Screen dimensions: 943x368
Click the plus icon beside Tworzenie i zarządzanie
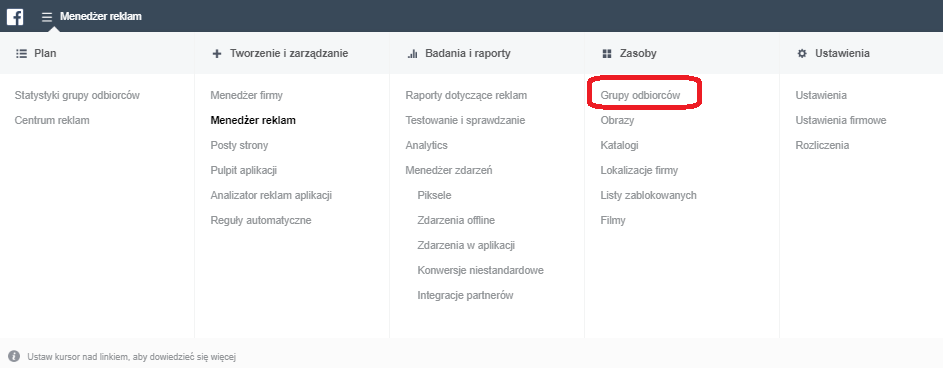217,54
